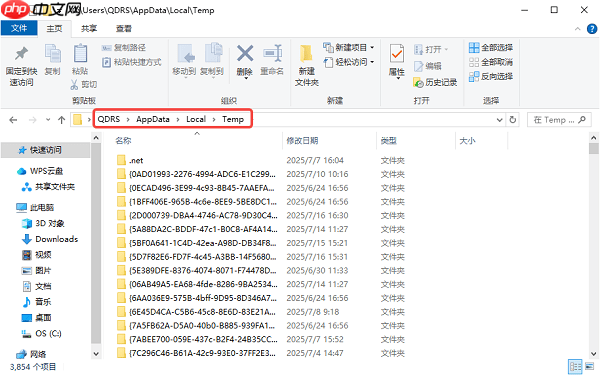
Task: Open Help with the question mark icon
Action: click(x=592, y=29)
